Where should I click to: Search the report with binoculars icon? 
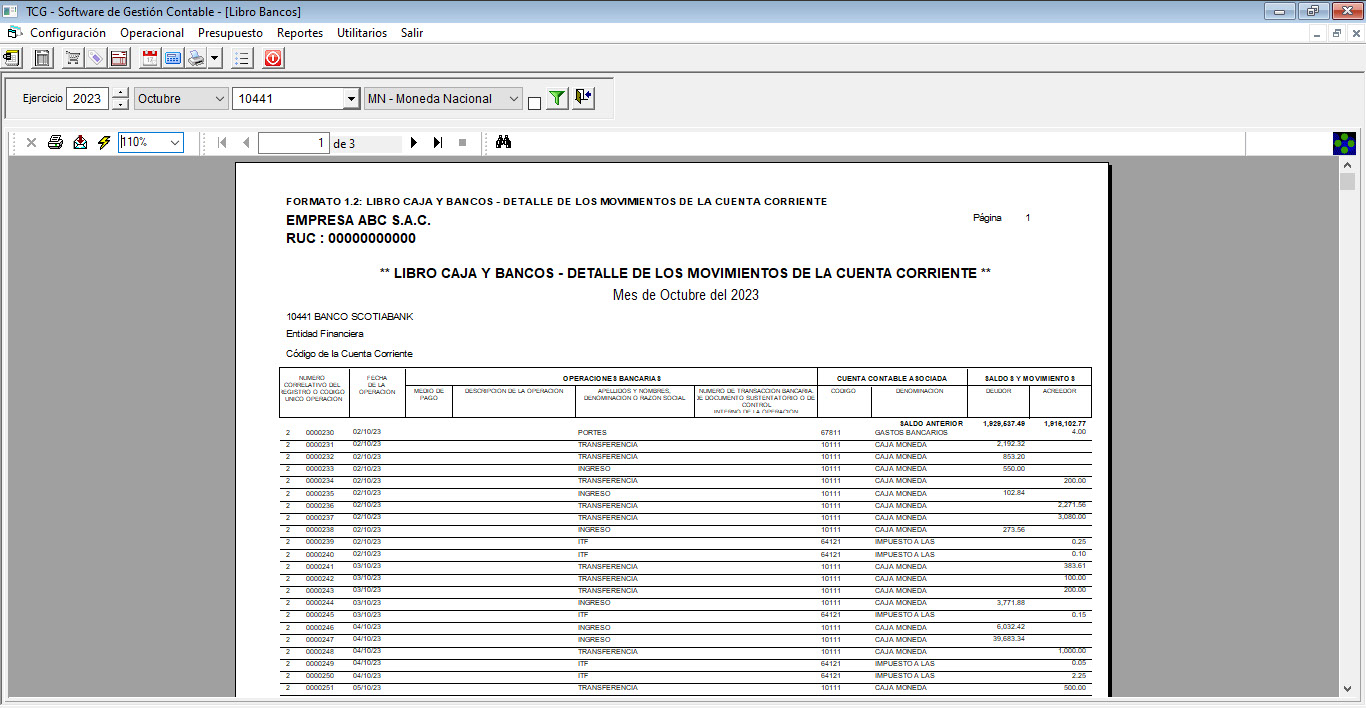pos(504,143)
